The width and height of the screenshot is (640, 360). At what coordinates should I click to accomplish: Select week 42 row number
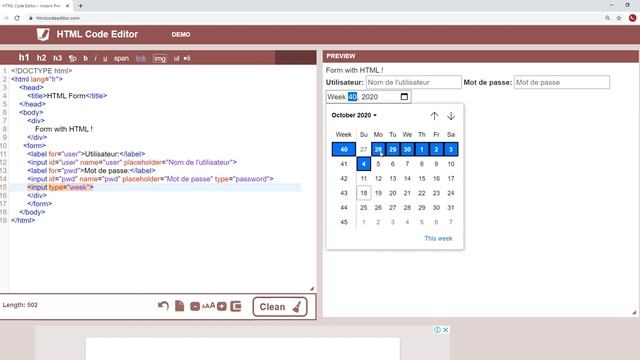coord(344,178)
